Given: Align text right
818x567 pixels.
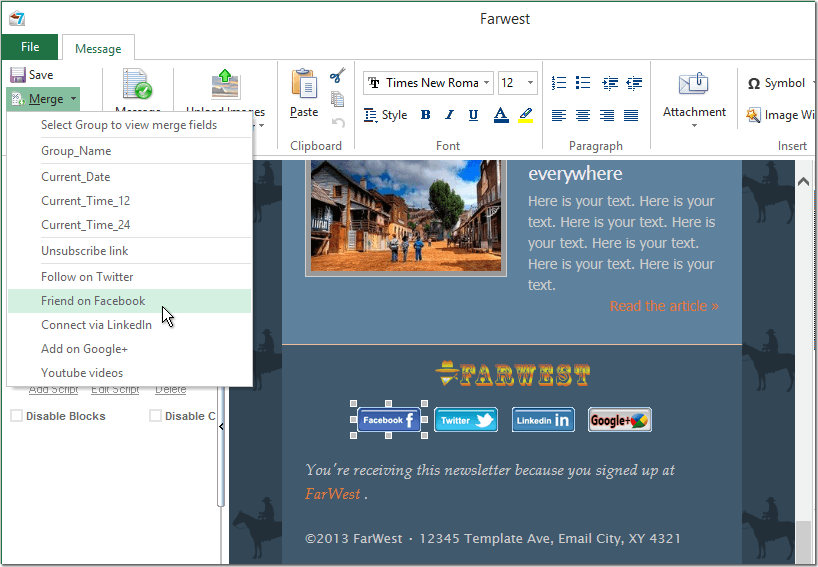Looking at the screenshot, I should (x=607, y=115).
